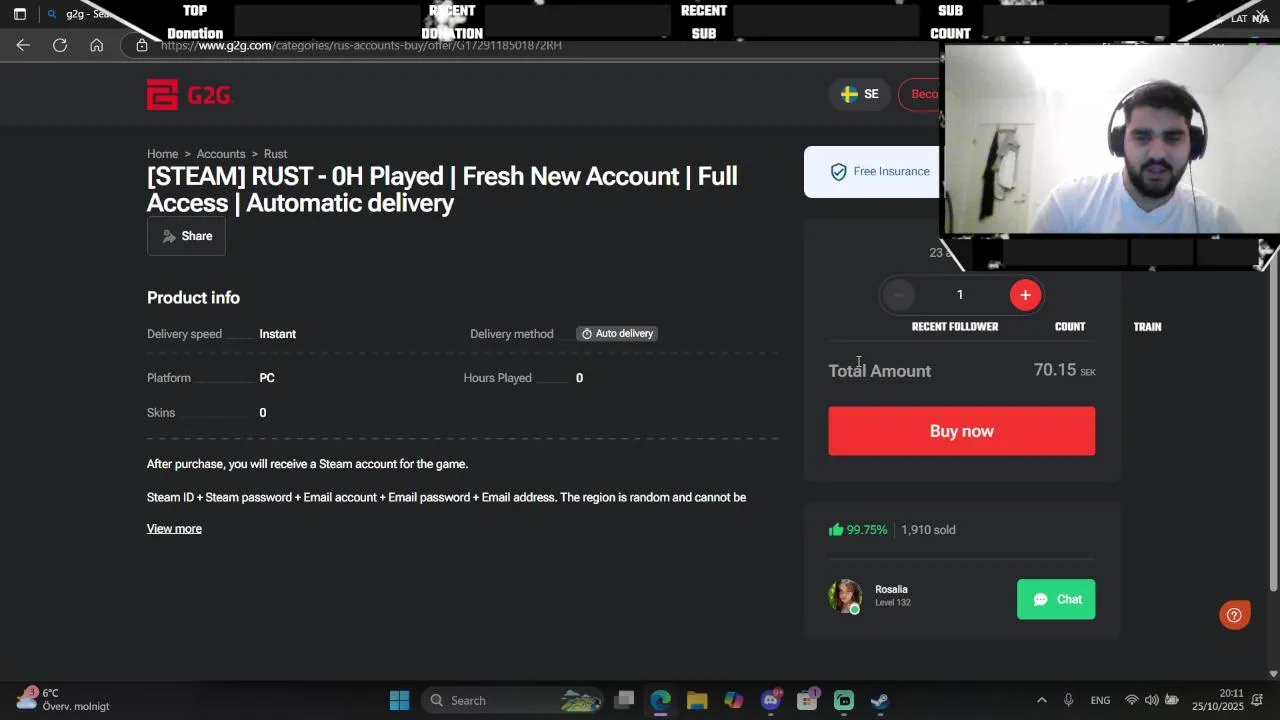Viewport: 1280px width, 720px height.
Task: Select the Instant delivery speed value
Action: point(277,334)
